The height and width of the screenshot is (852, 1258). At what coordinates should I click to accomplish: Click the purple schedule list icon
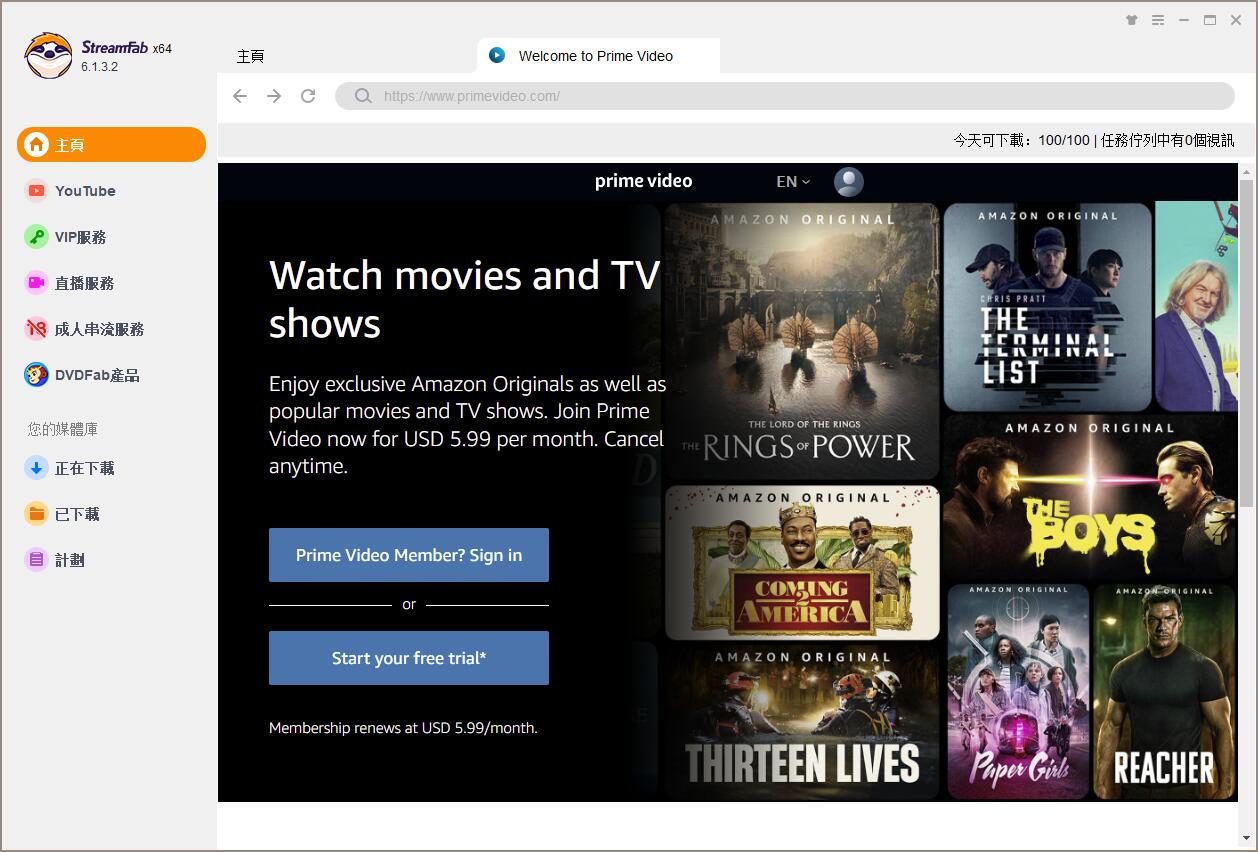click(37, 560)
